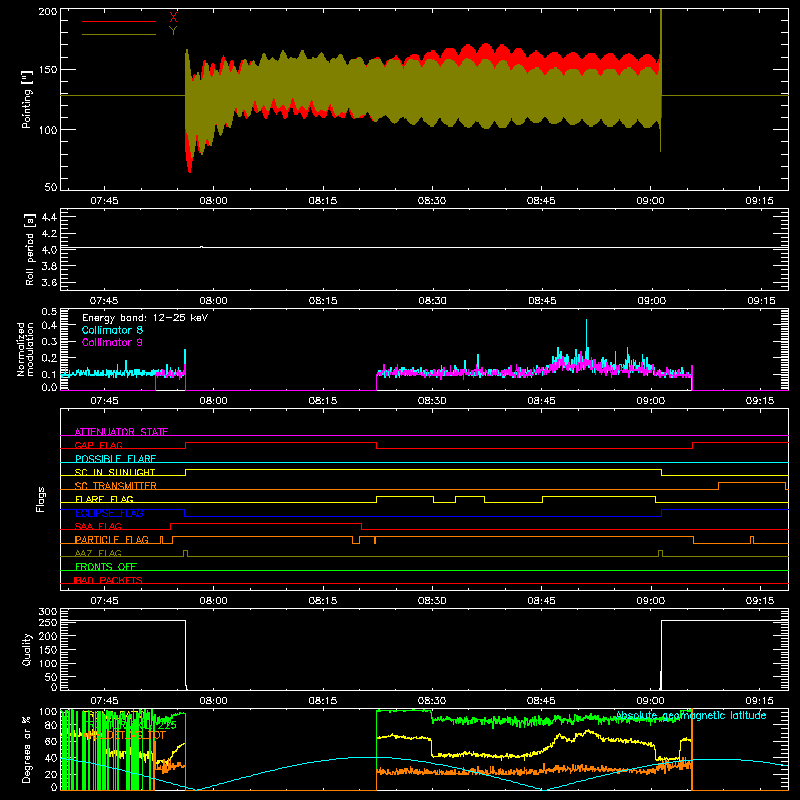
Task: Click the 08:30 label under Pointing plot
Action: [432, 201]
